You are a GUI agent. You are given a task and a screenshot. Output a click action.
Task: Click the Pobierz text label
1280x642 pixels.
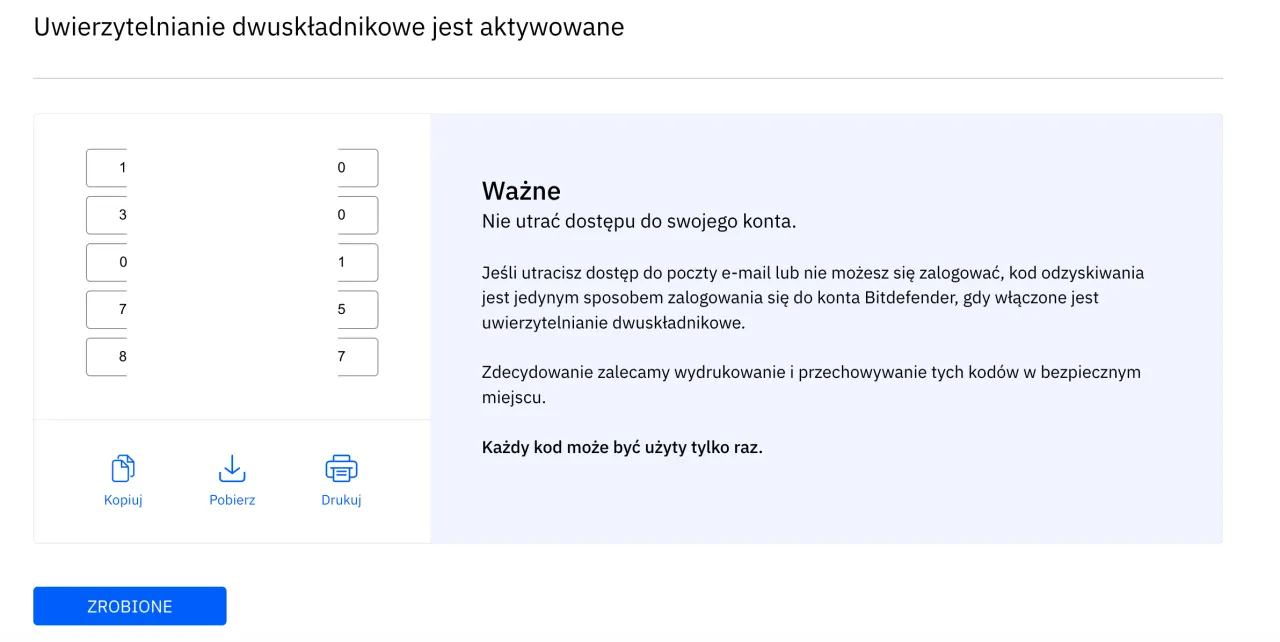(232, 500)
